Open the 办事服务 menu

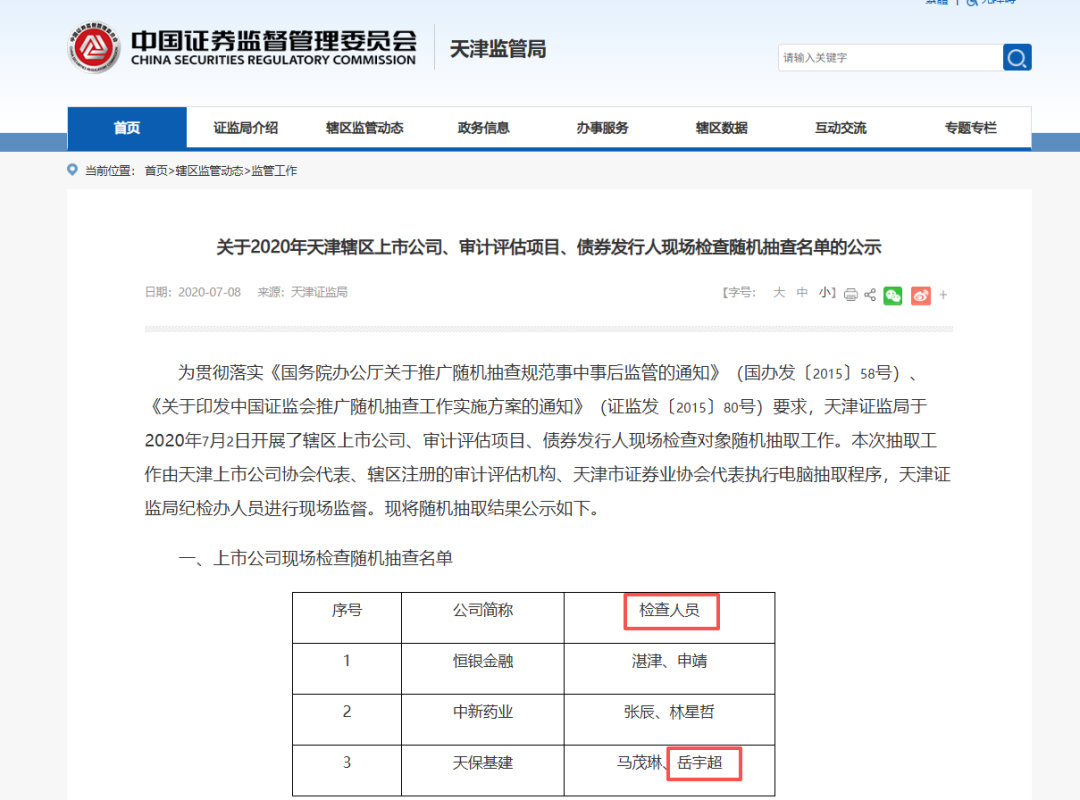pos(603,127)
